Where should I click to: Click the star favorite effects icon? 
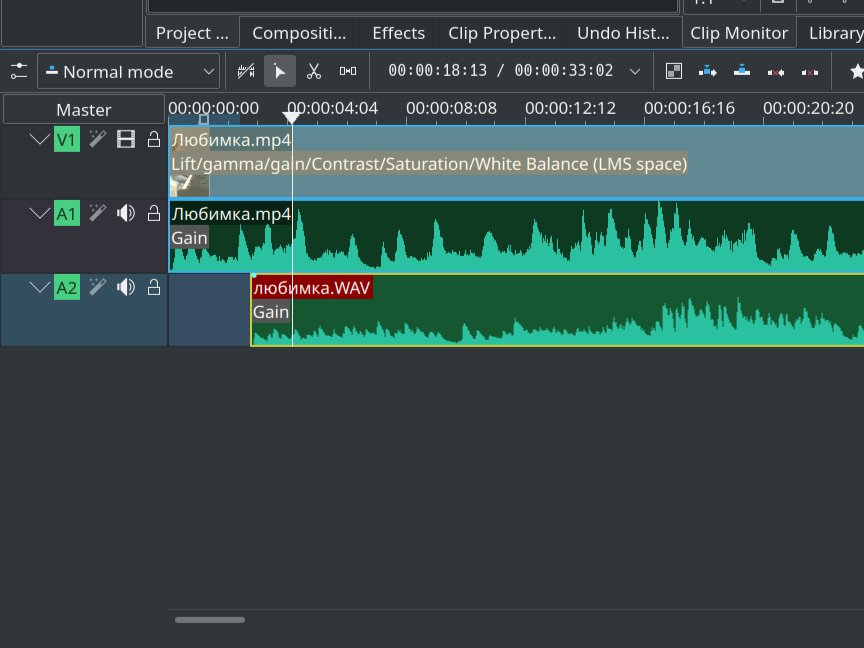click(856, 71)
